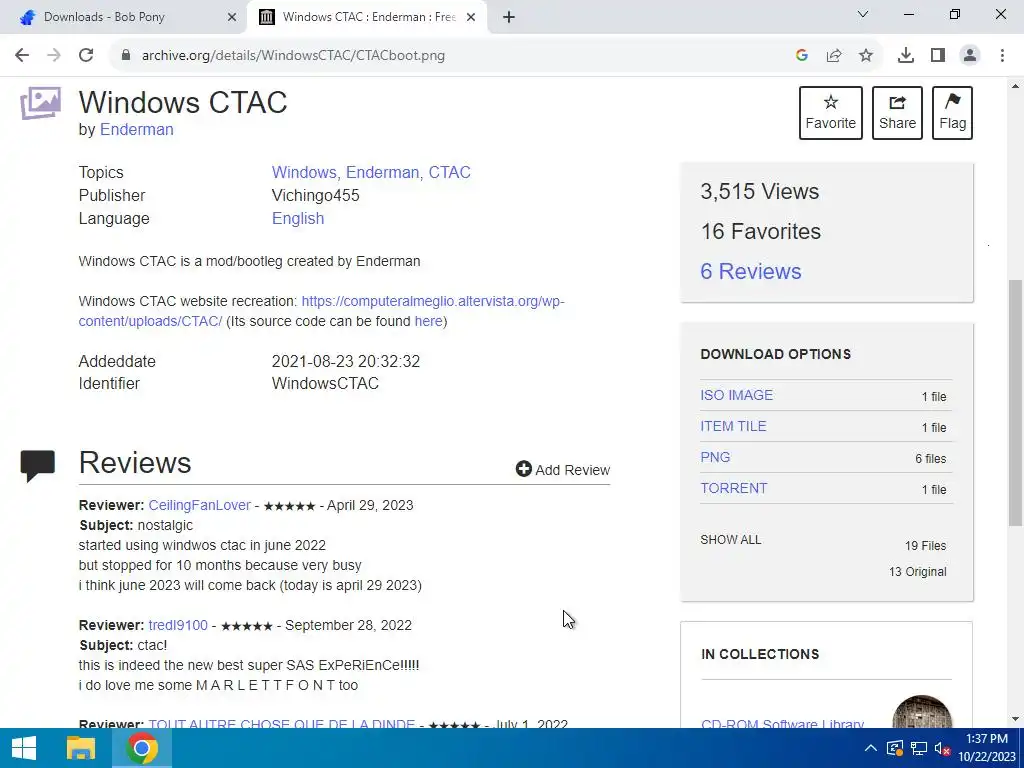The height and width of the screenshot is (768, 1024).
Task: Click the muted volume tray icon
Action: (942, 748)
